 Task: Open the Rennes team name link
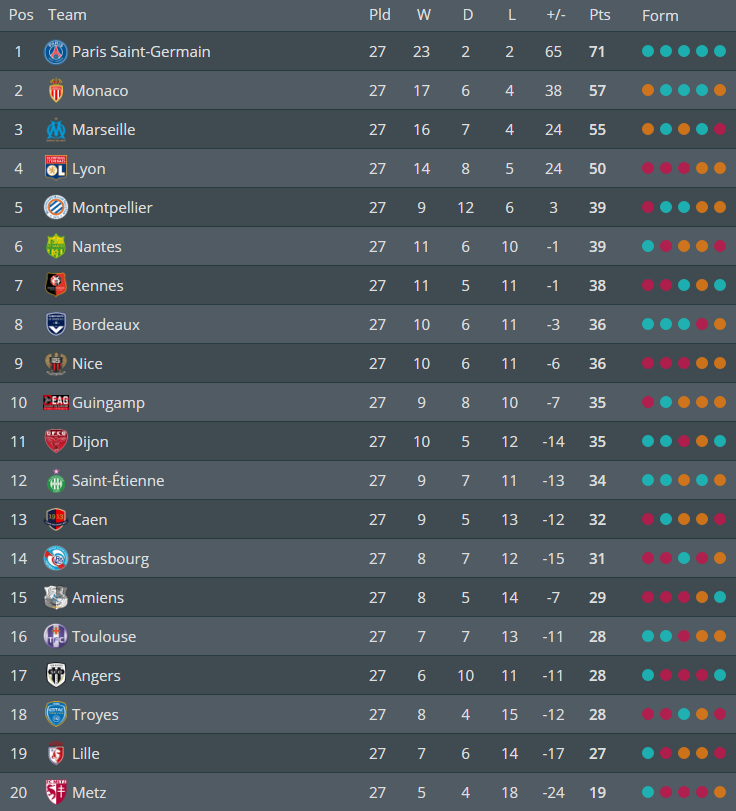[x=98, y=286]
